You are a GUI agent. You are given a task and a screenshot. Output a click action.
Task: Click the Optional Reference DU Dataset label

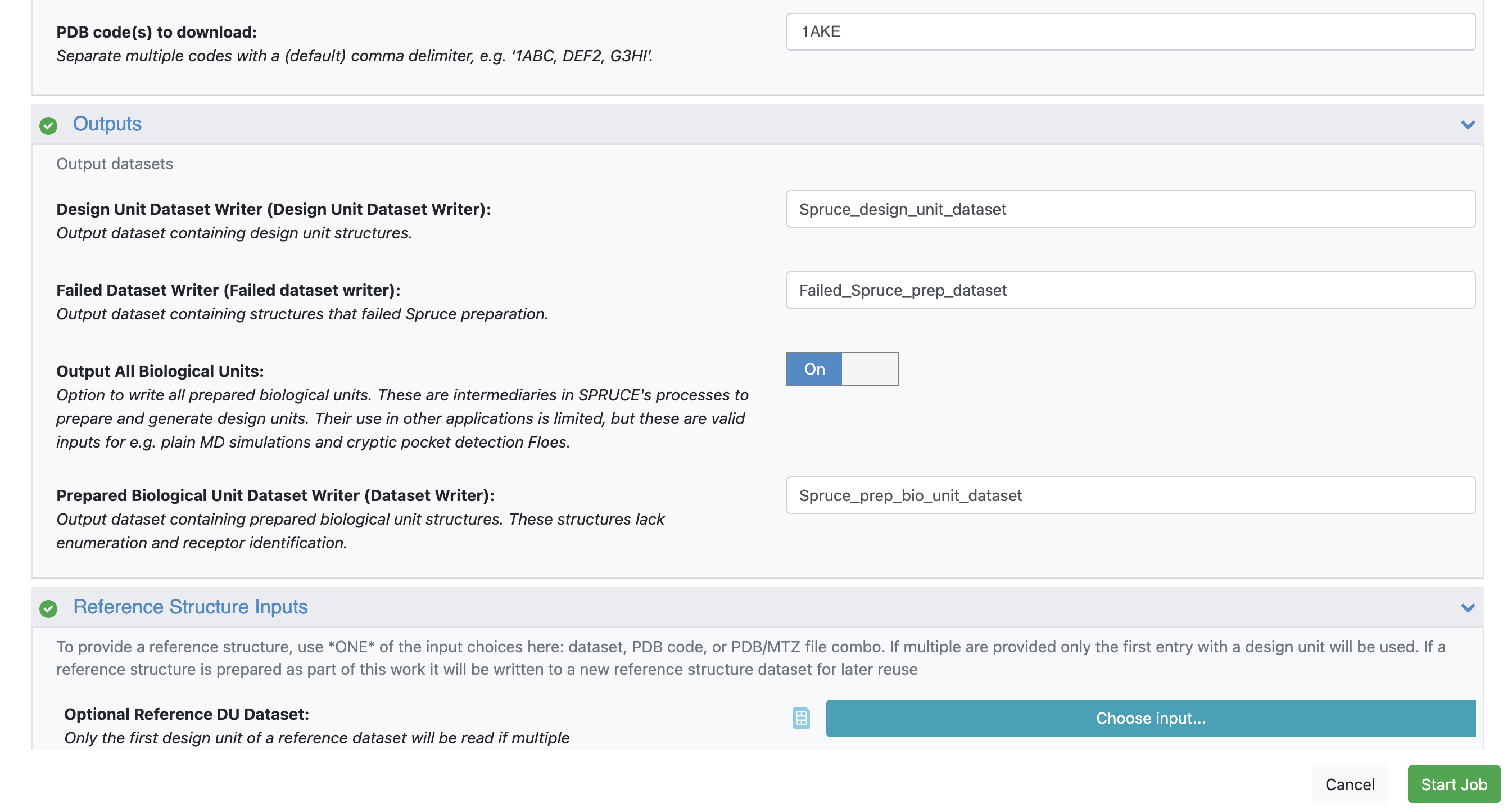tap(186, 714)
